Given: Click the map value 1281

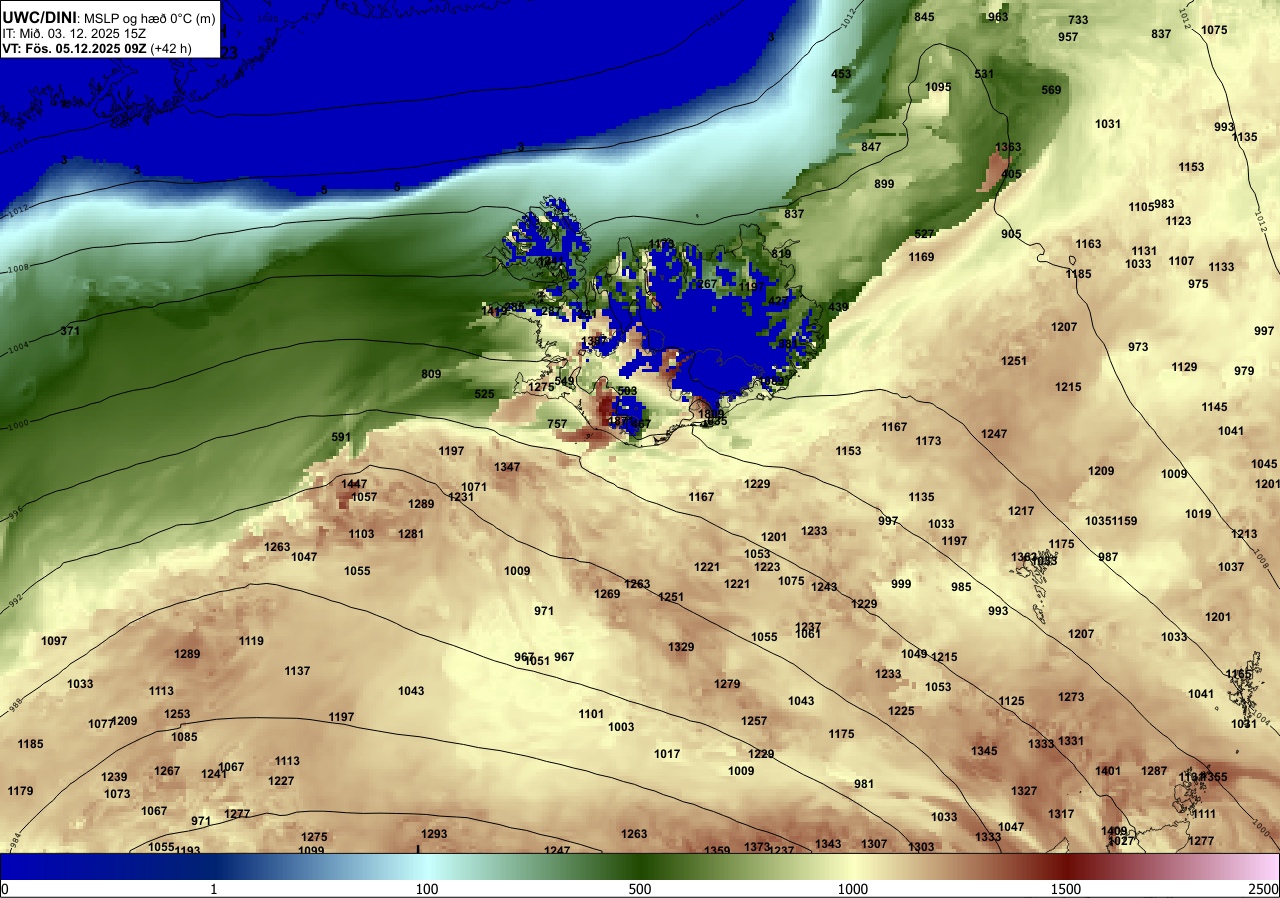Looking at the screenshot, I should click(x=411, y=534).
